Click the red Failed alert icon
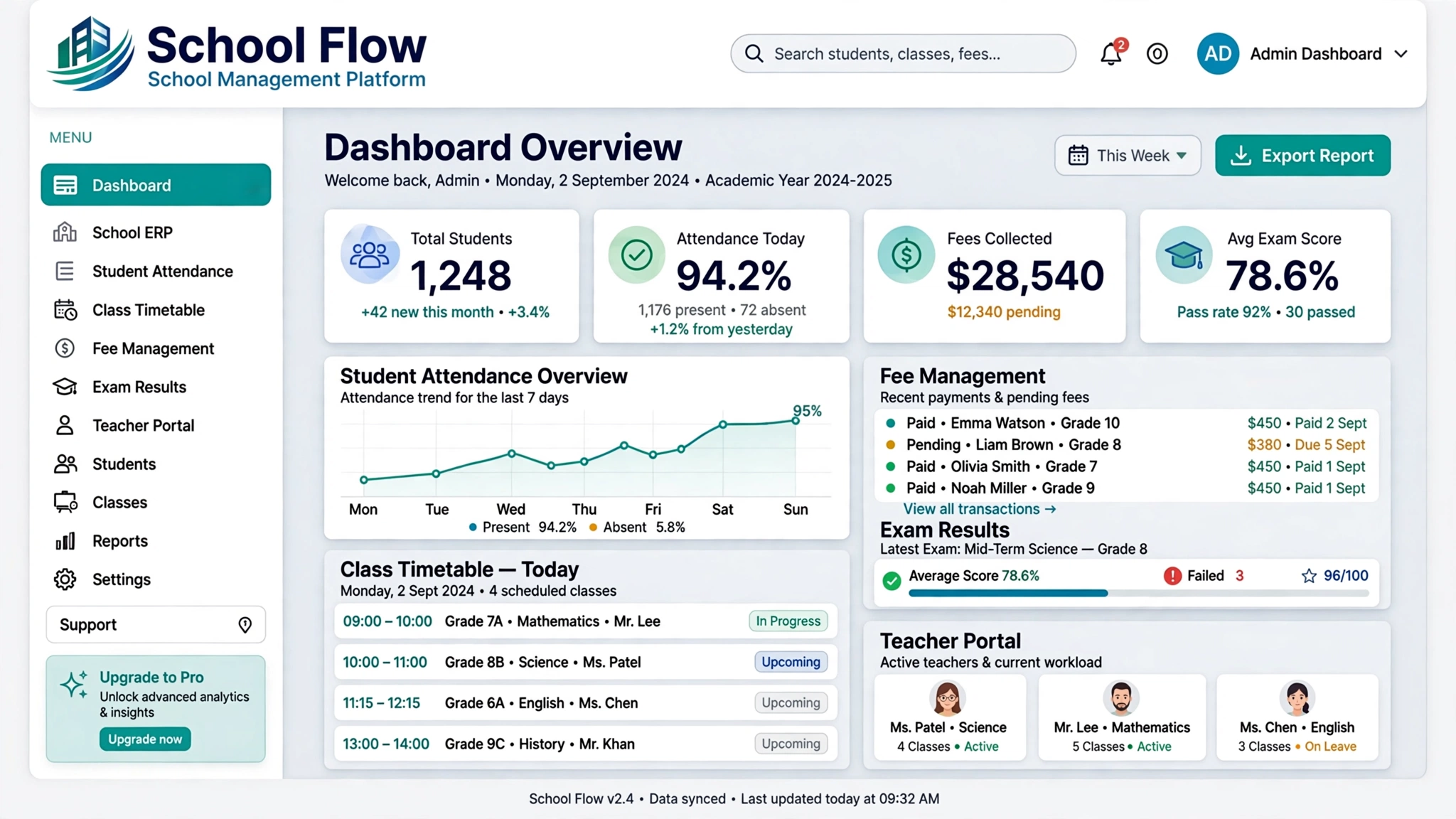1456x819 pixels. 1172,576
